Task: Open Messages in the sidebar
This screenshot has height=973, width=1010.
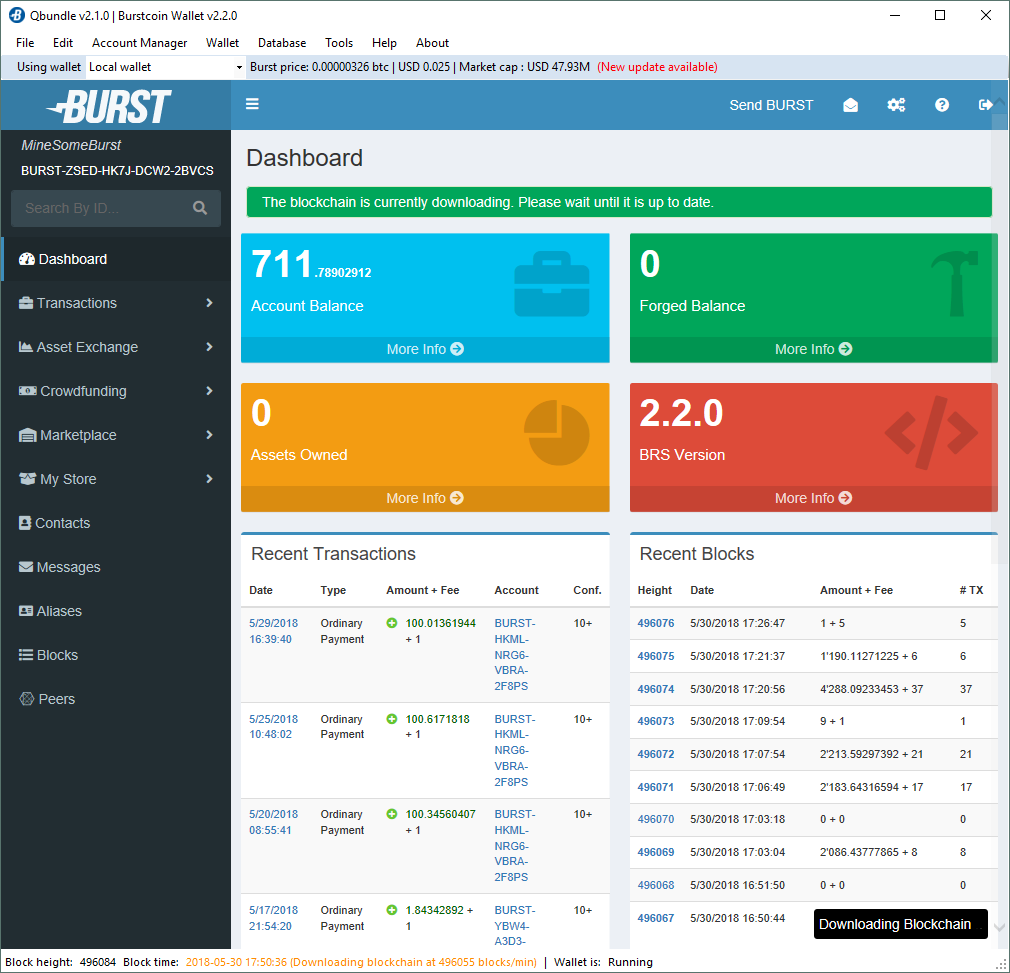Action: [116, 567]
